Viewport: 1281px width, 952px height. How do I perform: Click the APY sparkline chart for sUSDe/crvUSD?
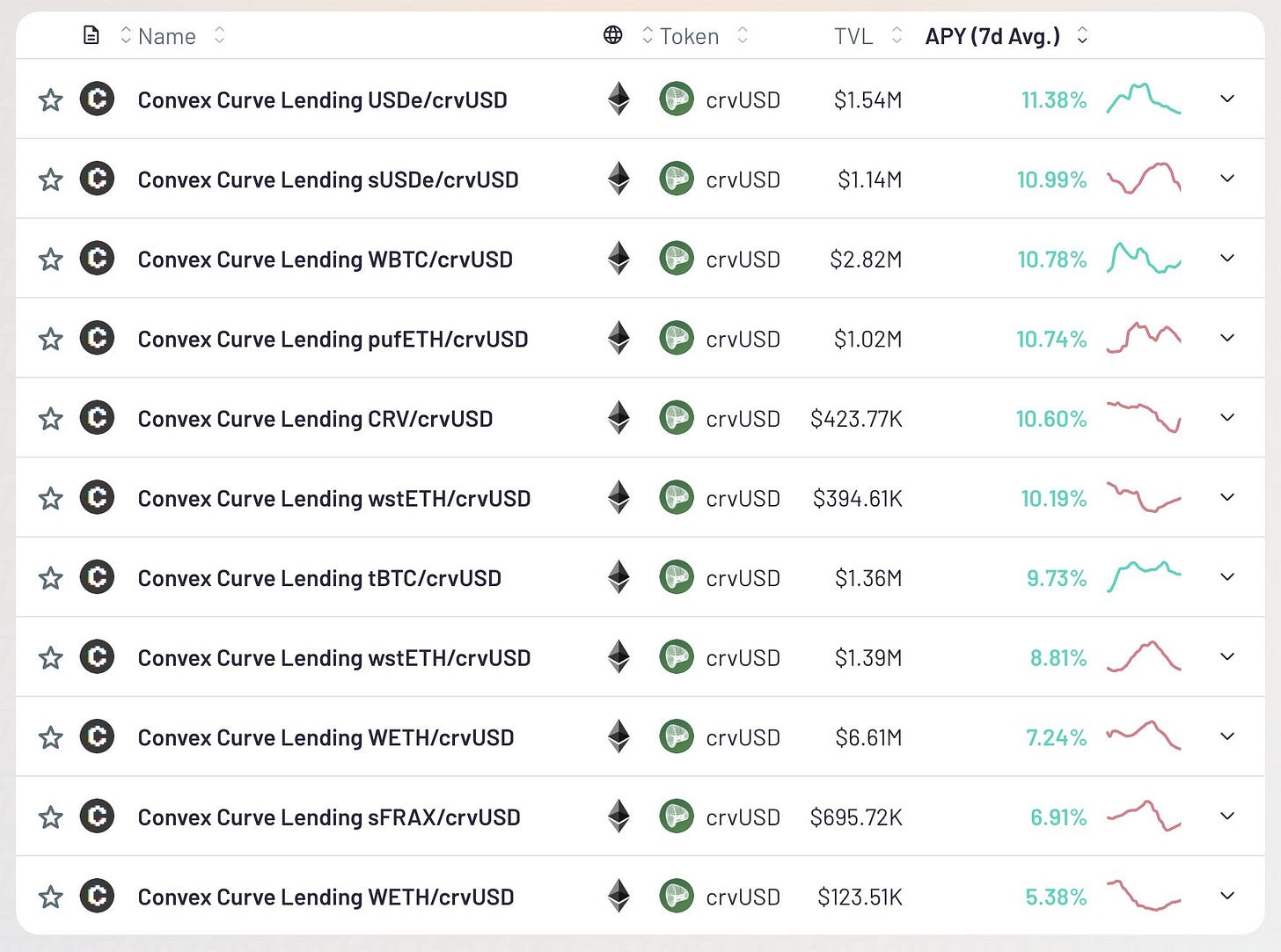[1143, 179]
